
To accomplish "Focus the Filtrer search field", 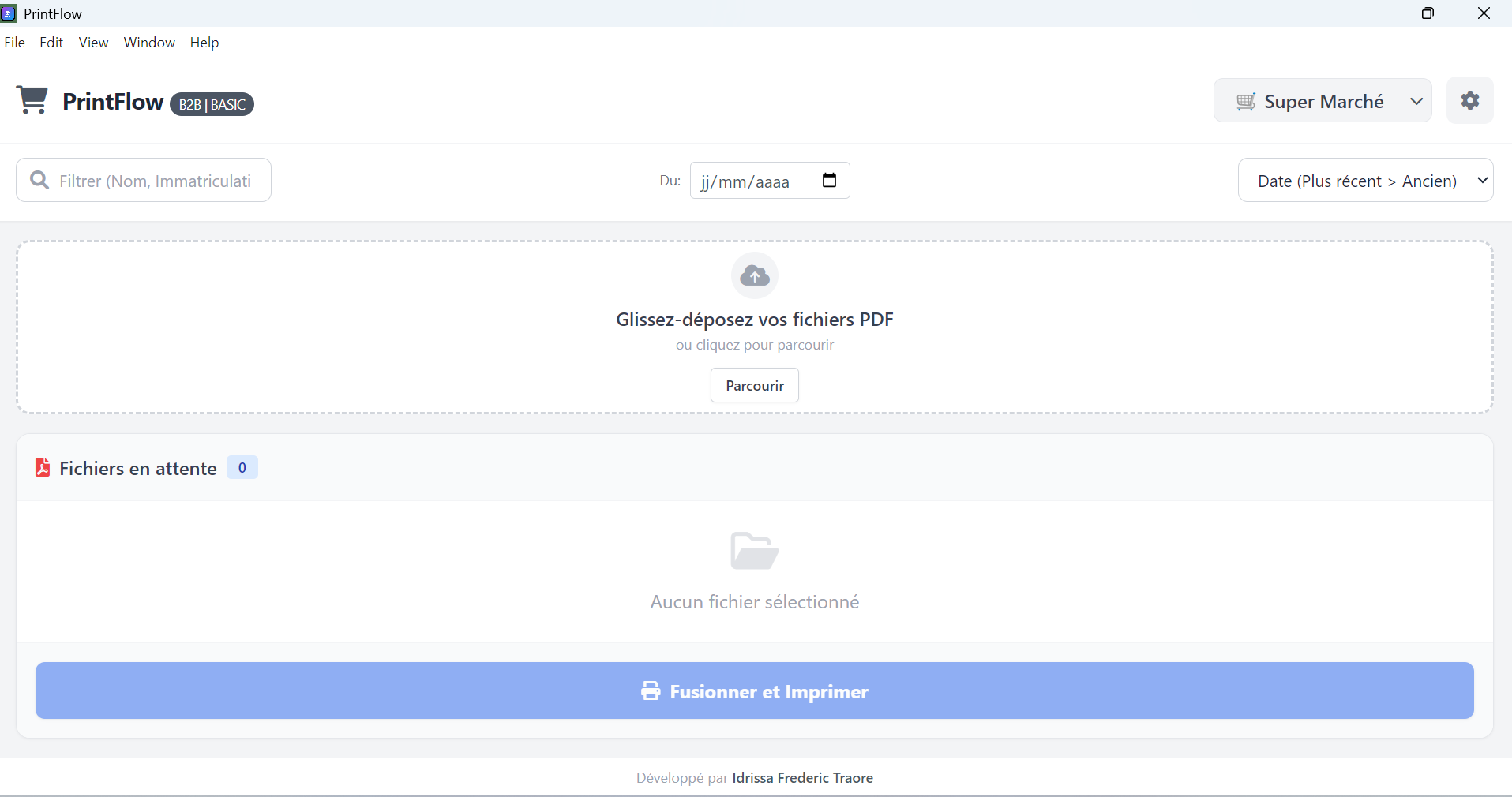I will click(155, 181).
